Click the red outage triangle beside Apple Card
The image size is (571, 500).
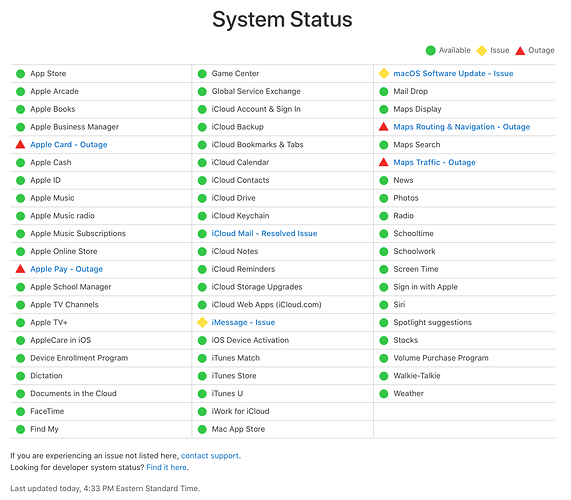[x=20, y=145]
